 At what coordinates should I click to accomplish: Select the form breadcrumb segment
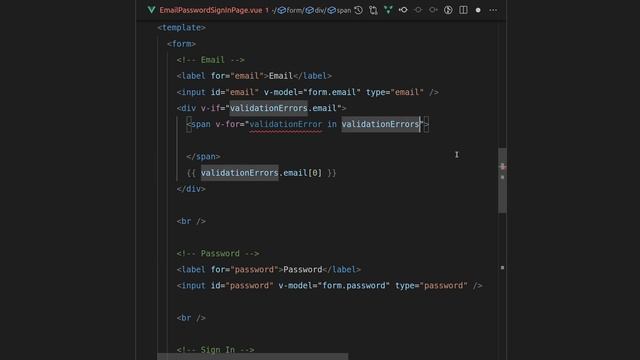290,10
